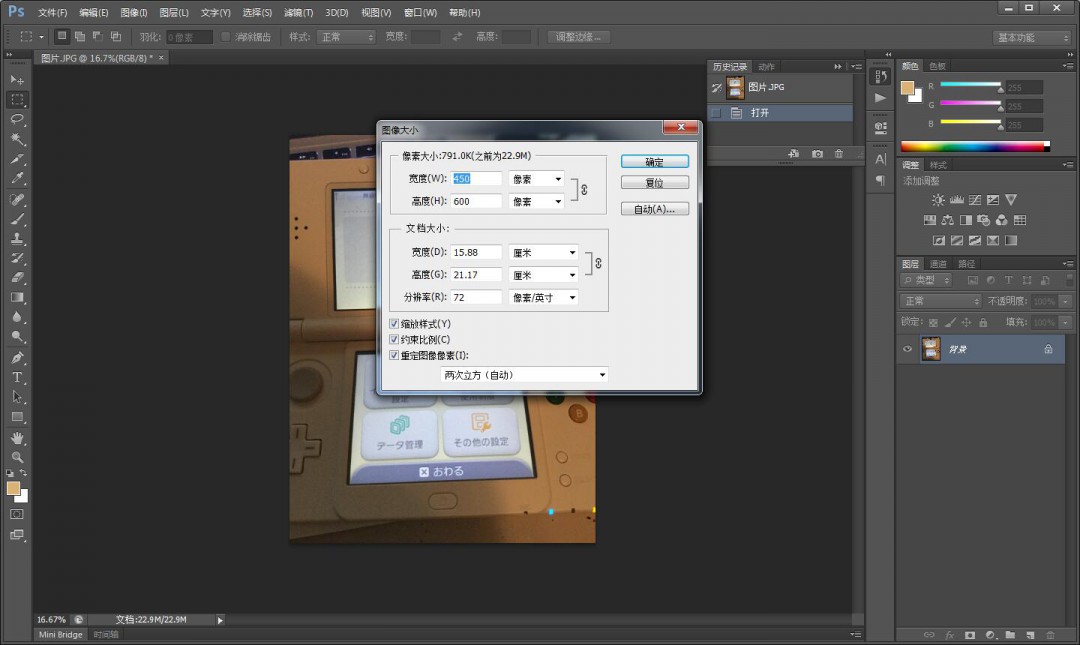The width and height of the screenshot is (1080, 645).
Task: Switch to the 通道 tab
Action: (938, 264)
